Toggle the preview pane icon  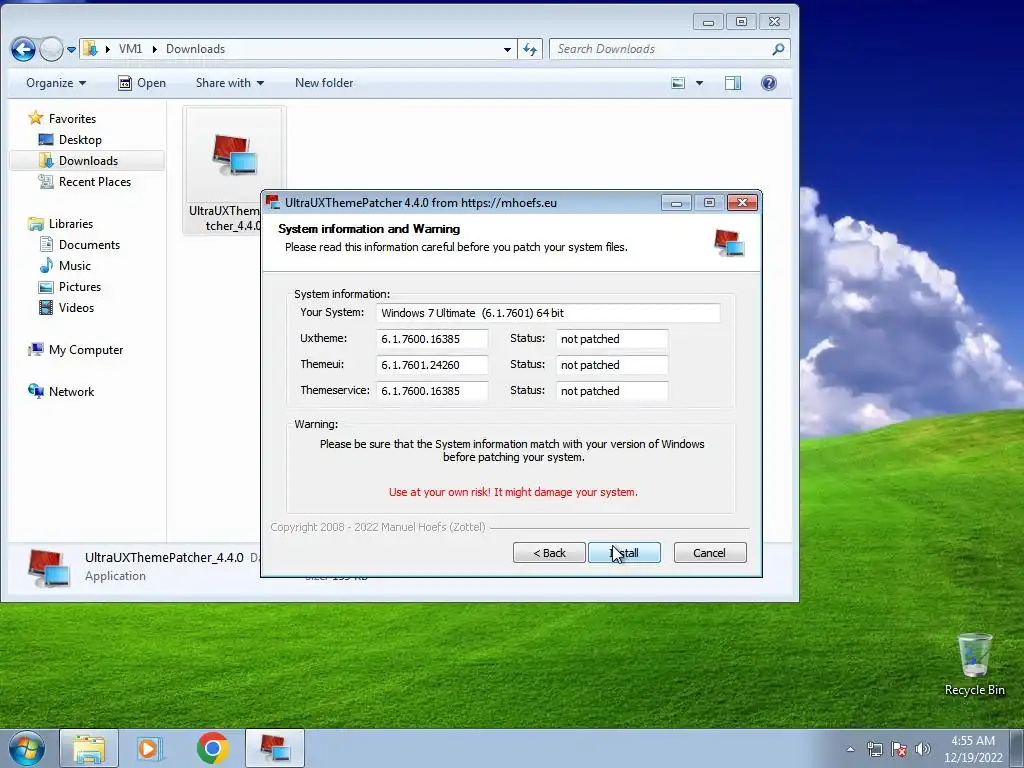click(733, 83)
